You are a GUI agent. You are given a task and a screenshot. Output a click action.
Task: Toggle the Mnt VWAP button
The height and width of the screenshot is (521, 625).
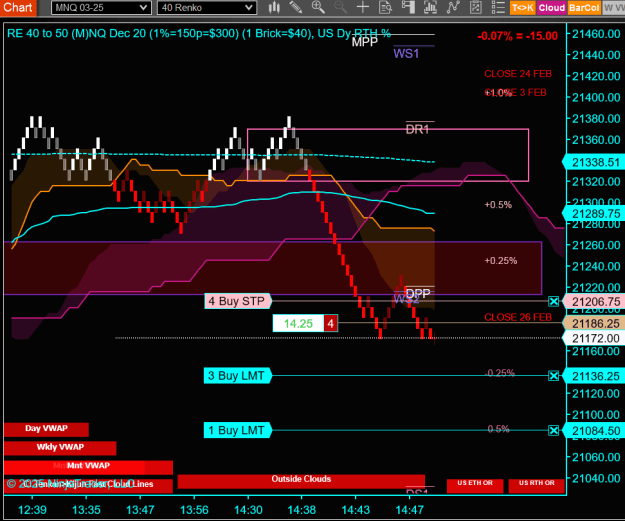click(88, 466)
